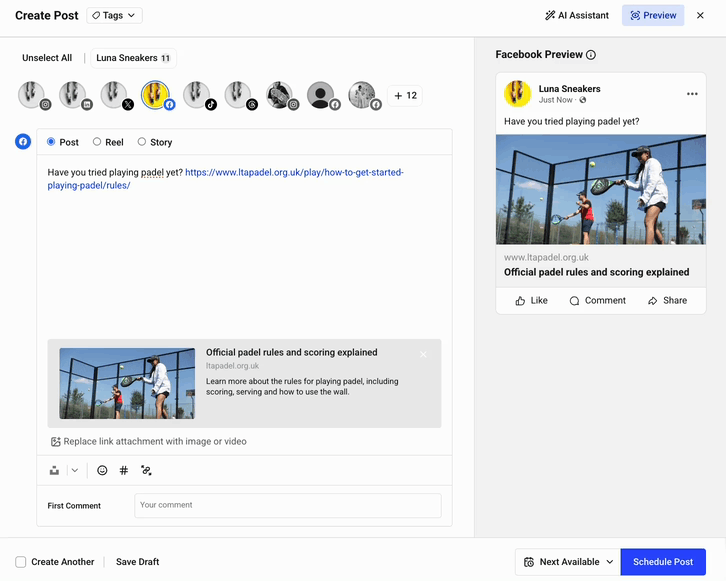Close the Create Post dialog
Screen dimensions: 726x581
click(x=700, y=15)
